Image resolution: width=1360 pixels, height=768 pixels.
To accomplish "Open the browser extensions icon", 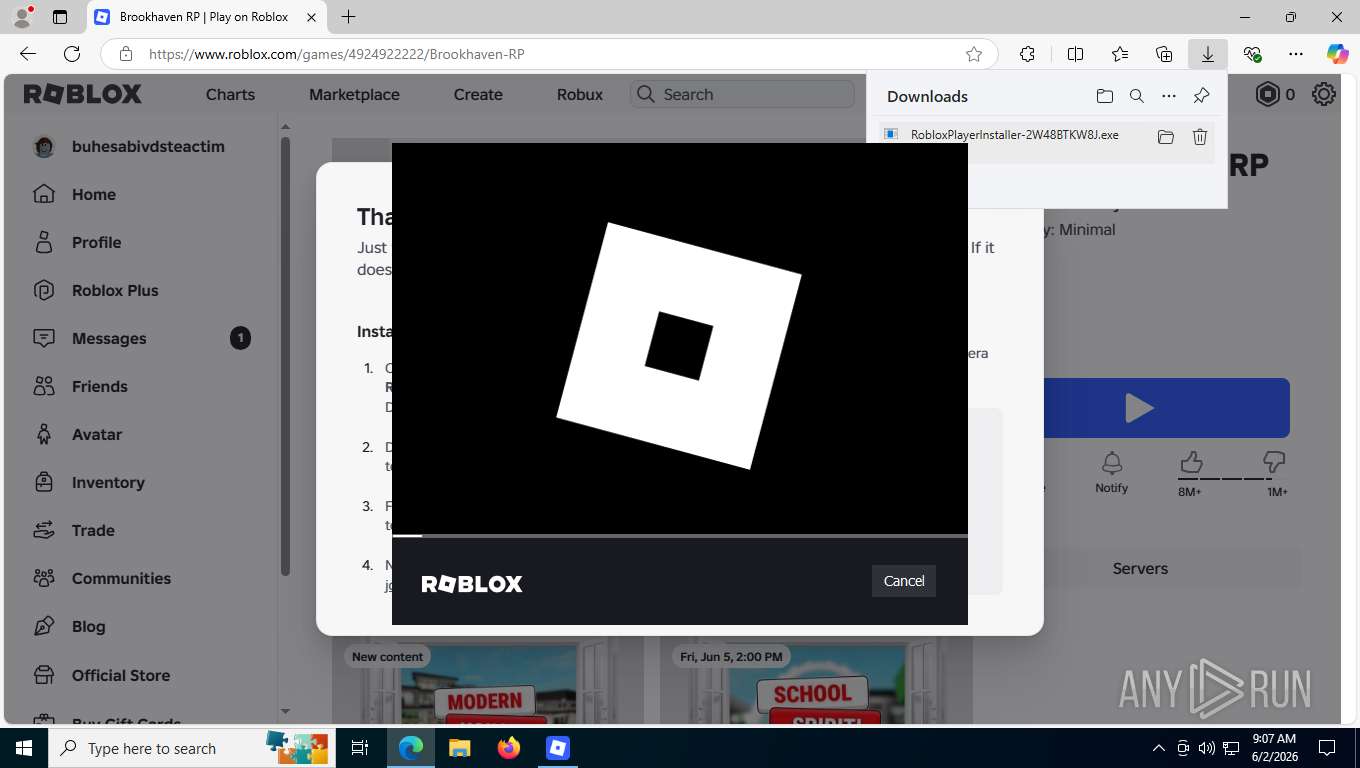I will pos(1027,54).
